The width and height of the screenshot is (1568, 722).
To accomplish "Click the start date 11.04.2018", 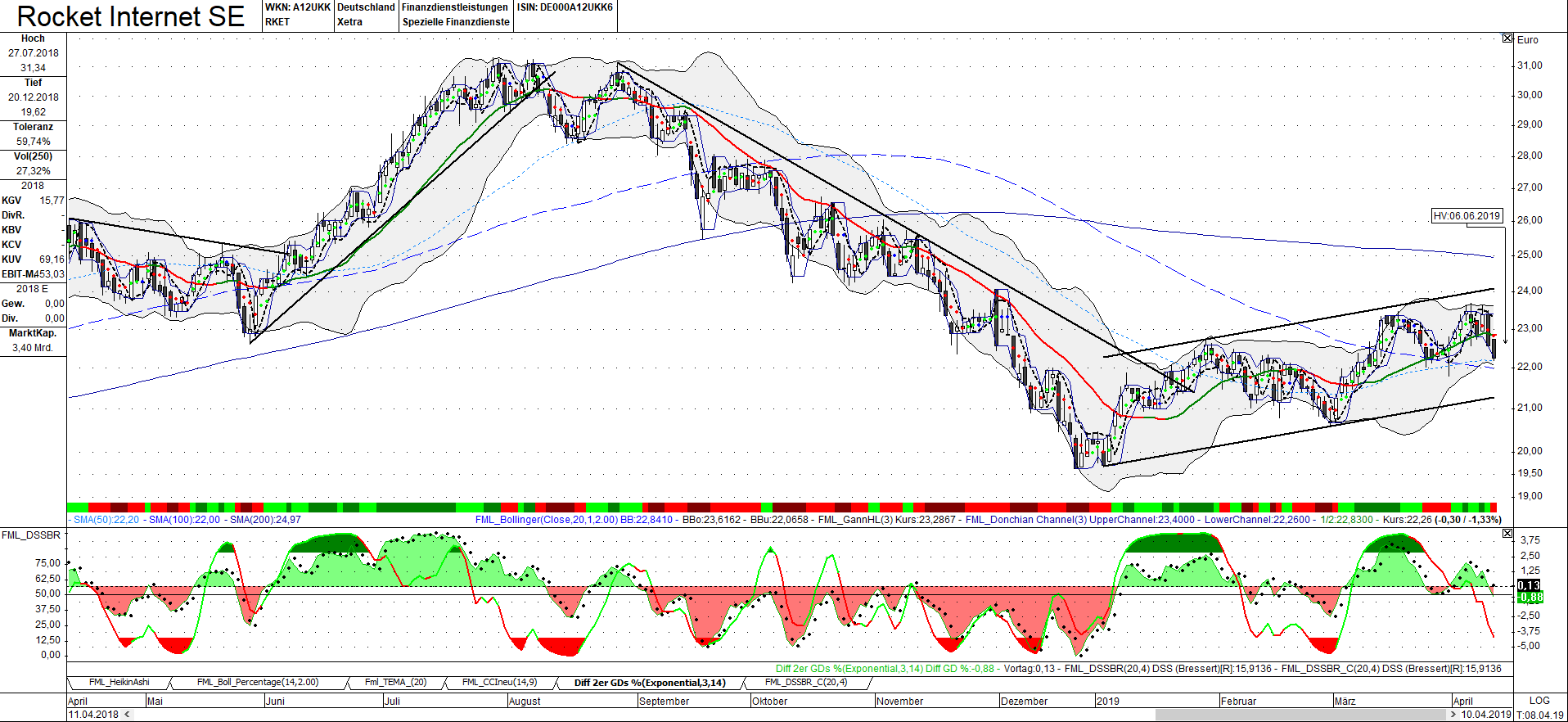I will [93, 715].
